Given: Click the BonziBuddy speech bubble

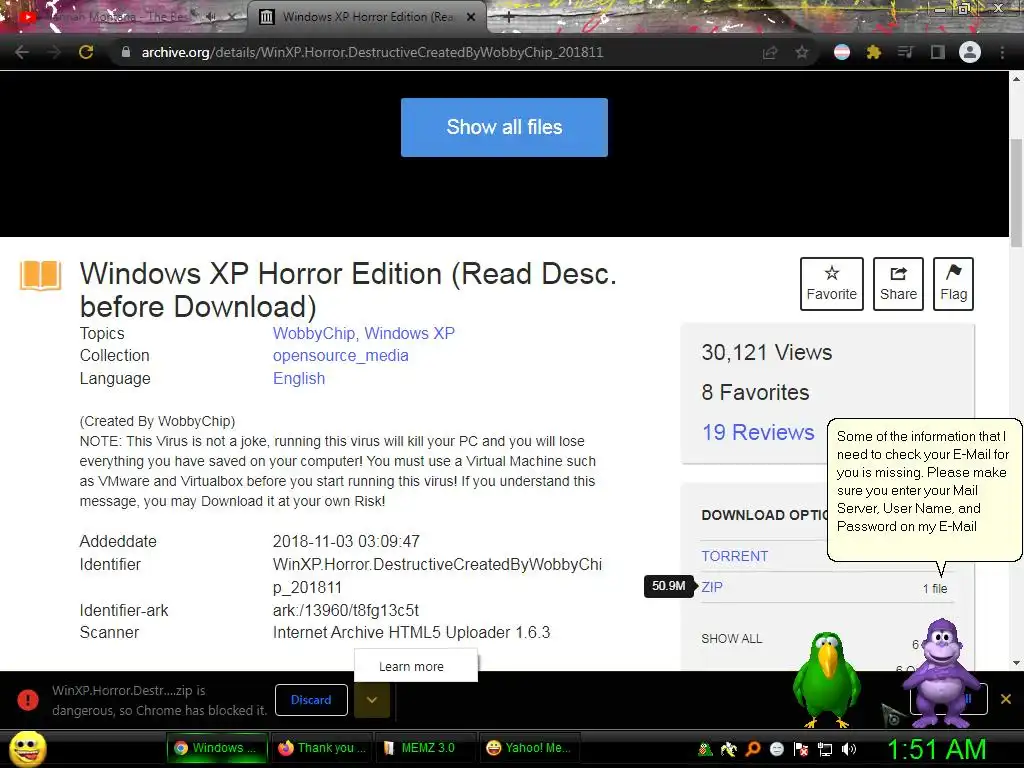Looking at the screenshot, I should (x=923, y=490).
